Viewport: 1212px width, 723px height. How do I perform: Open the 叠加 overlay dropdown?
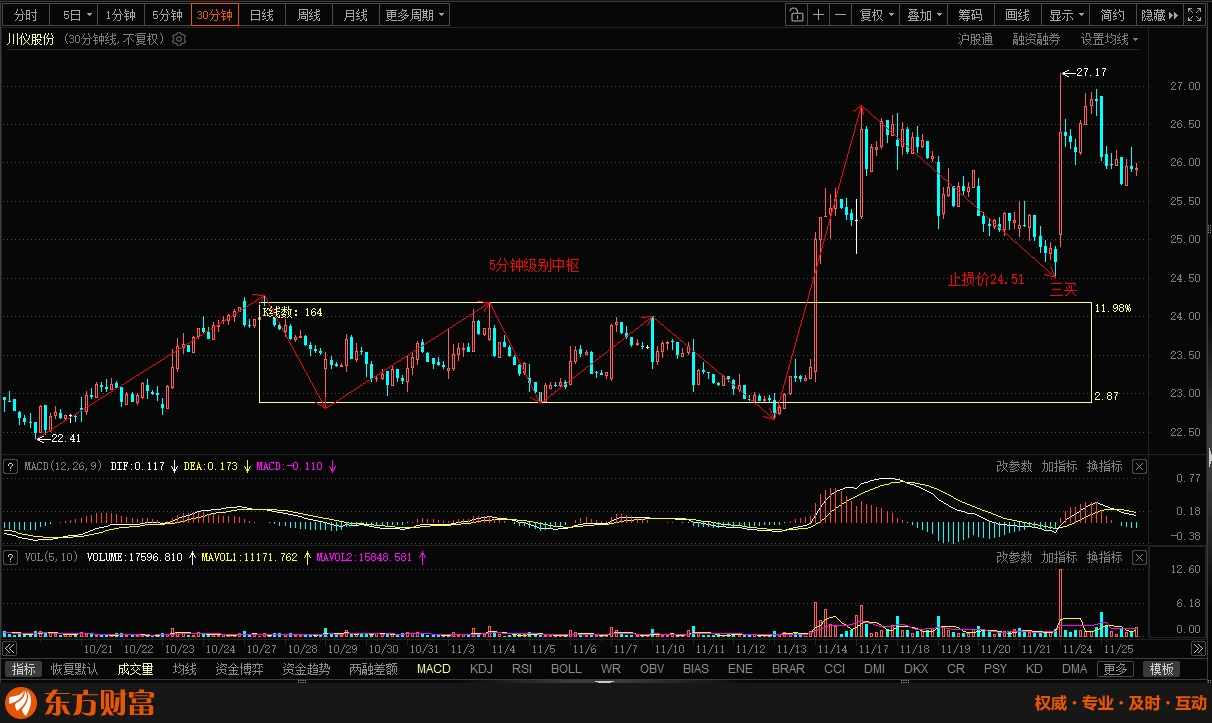pyautogui.click(x=924, y=15)
